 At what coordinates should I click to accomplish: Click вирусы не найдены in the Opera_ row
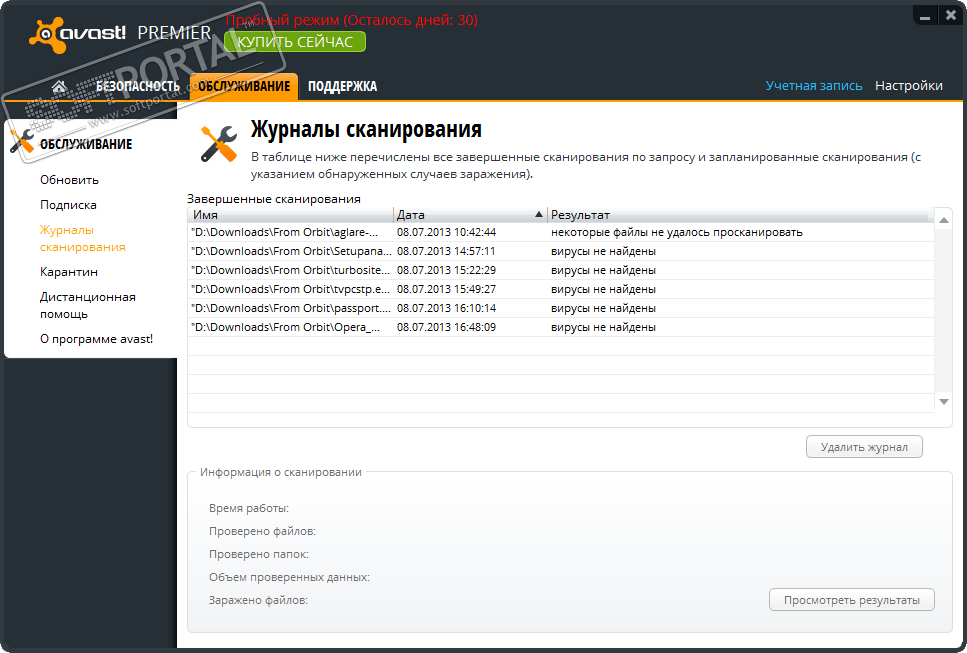pyautogui.click(x=603, y=328)
